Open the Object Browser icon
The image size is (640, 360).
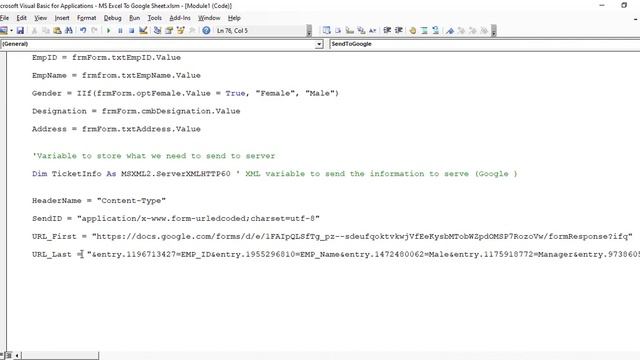(180, 31)
